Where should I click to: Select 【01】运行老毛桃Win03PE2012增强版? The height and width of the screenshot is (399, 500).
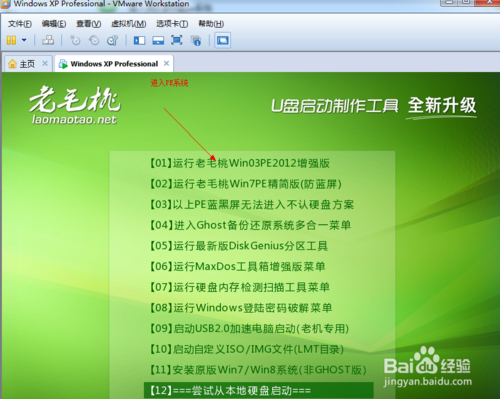(240, 163)
